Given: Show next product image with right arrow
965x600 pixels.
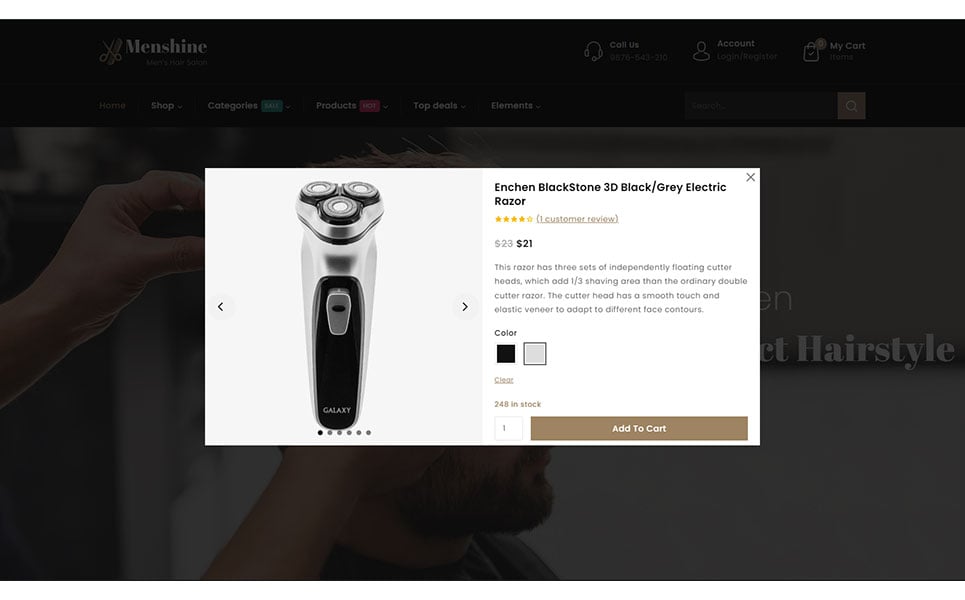Looking at the screenshot, I should tap(465, 306).
